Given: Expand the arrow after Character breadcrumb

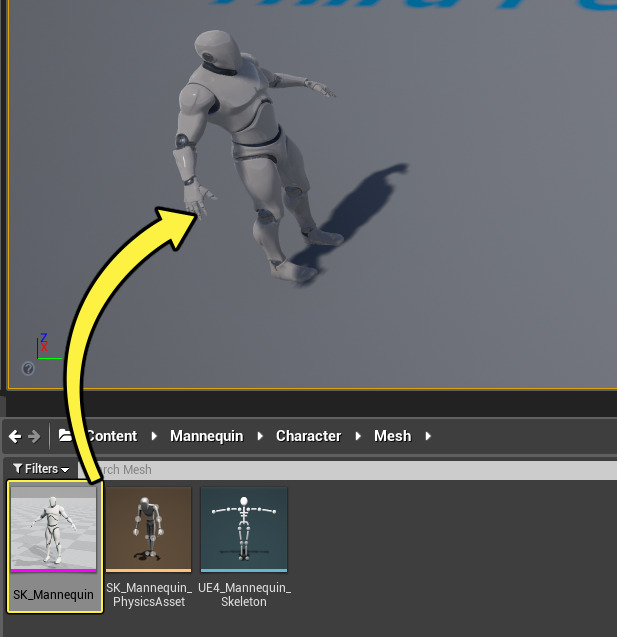Looking at the screenshot, I should (357, 436).
